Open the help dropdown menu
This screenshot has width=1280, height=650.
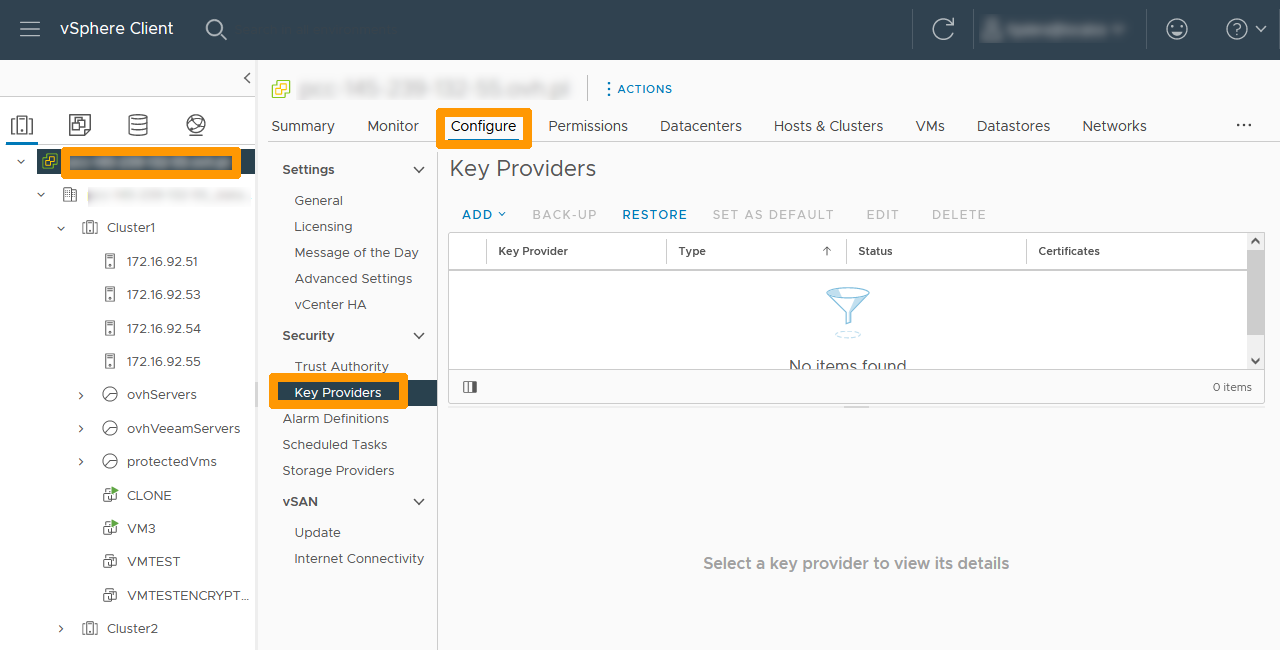1246,29
